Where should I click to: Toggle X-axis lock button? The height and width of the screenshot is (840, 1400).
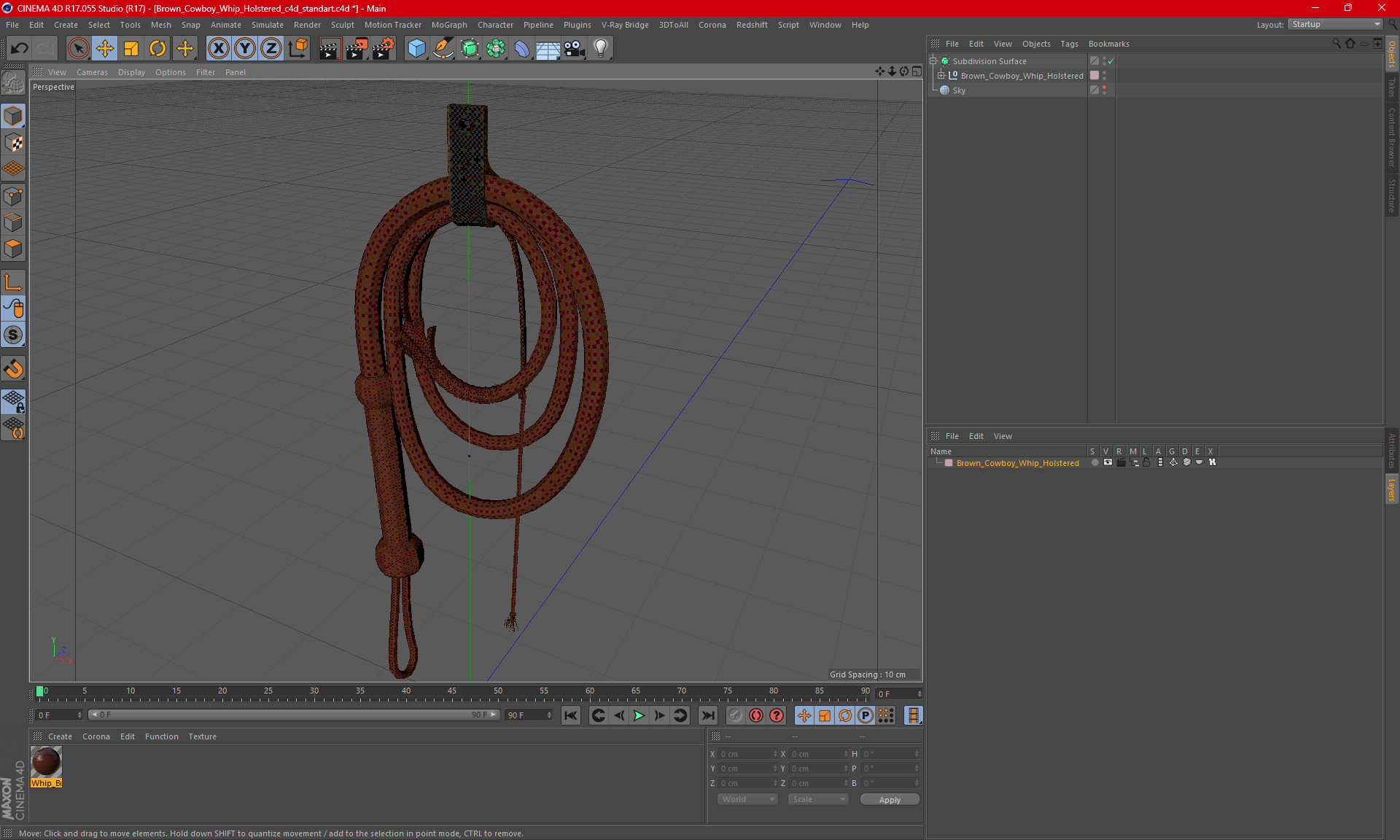[218, 49]
